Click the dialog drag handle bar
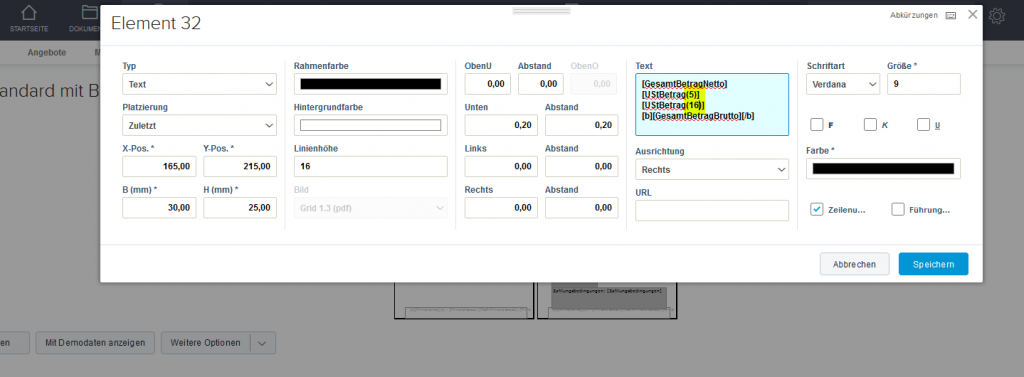 [x=541, y=10]
